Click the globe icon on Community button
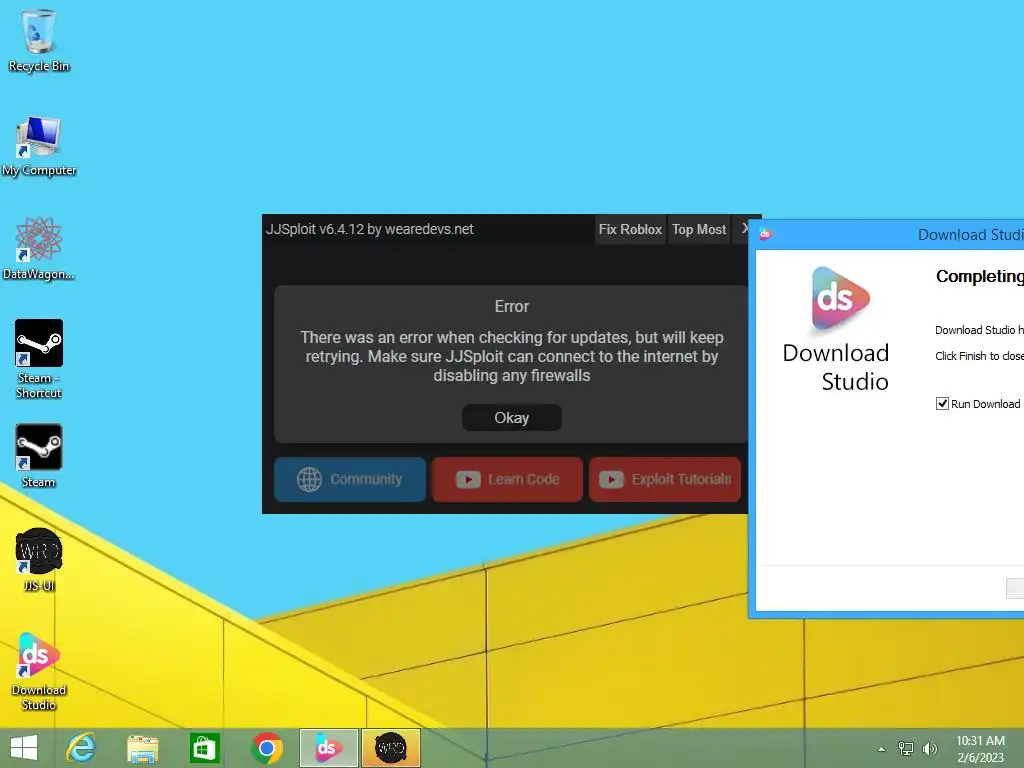 [309, 479]
